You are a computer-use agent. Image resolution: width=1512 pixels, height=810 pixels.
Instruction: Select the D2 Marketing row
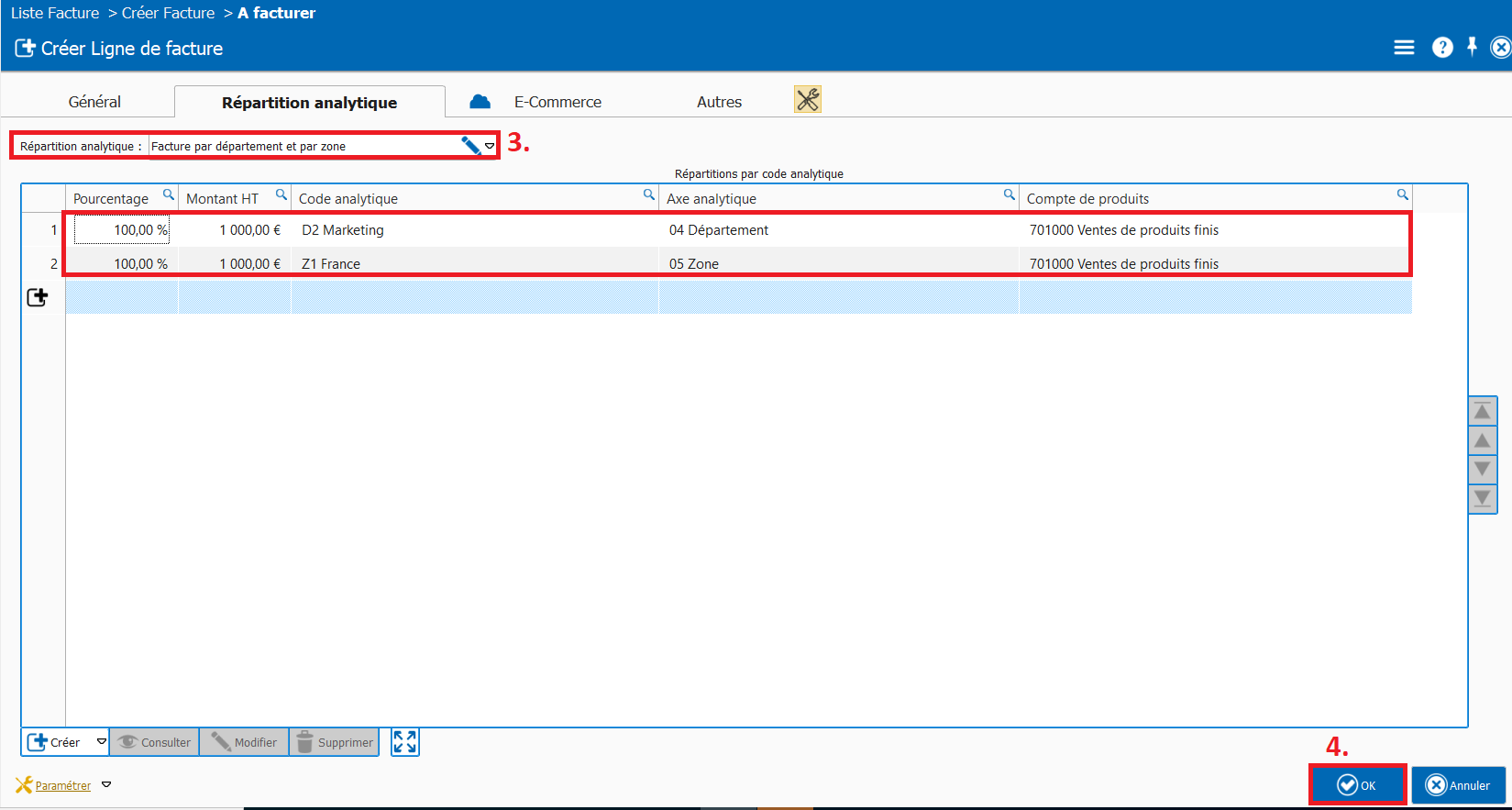pos(343,230)
